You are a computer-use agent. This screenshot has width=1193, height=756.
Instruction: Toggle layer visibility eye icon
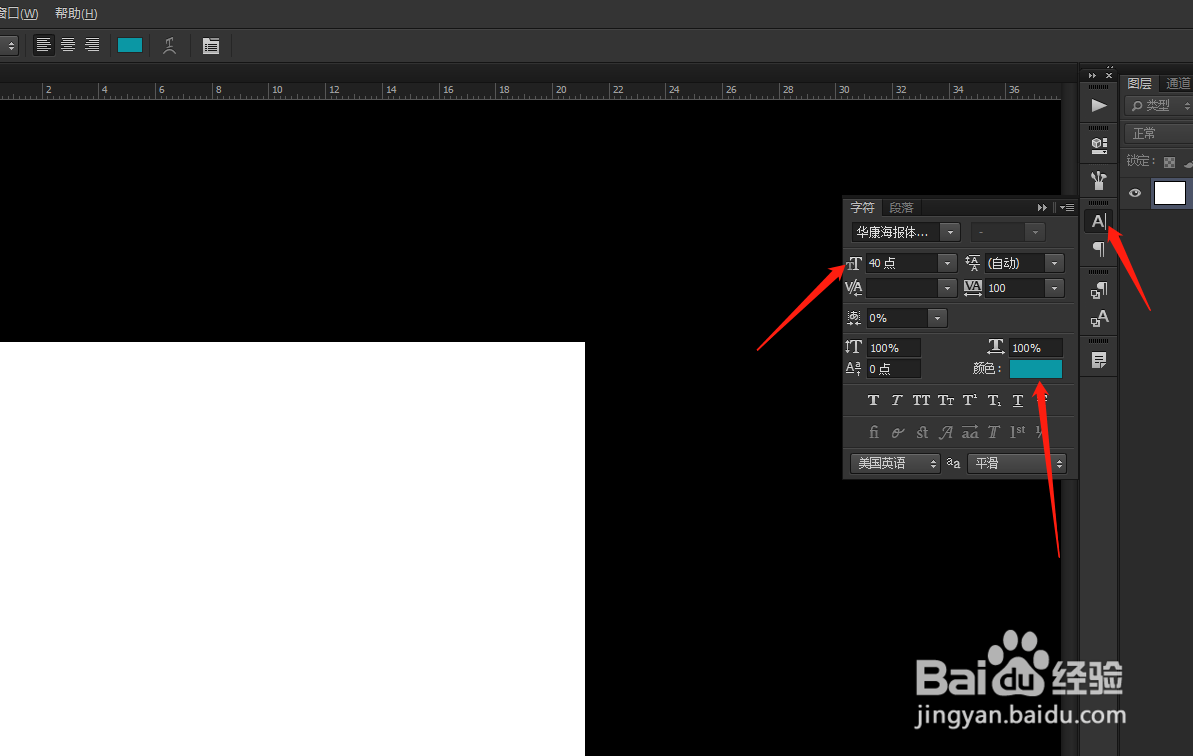click(x=1134, y=193)
